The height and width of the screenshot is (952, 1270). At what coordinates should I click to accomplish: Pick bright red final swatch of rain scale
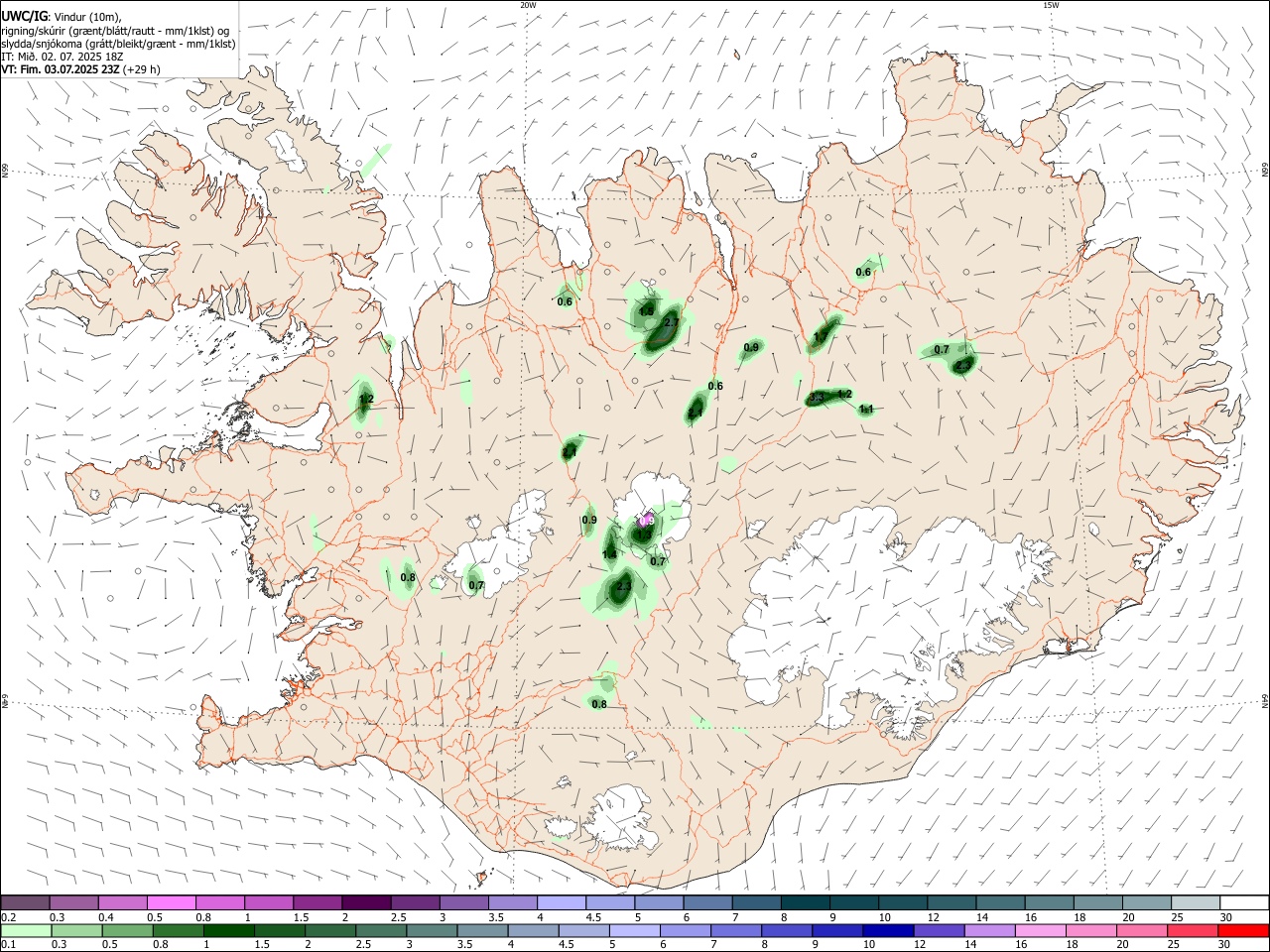1244,931
